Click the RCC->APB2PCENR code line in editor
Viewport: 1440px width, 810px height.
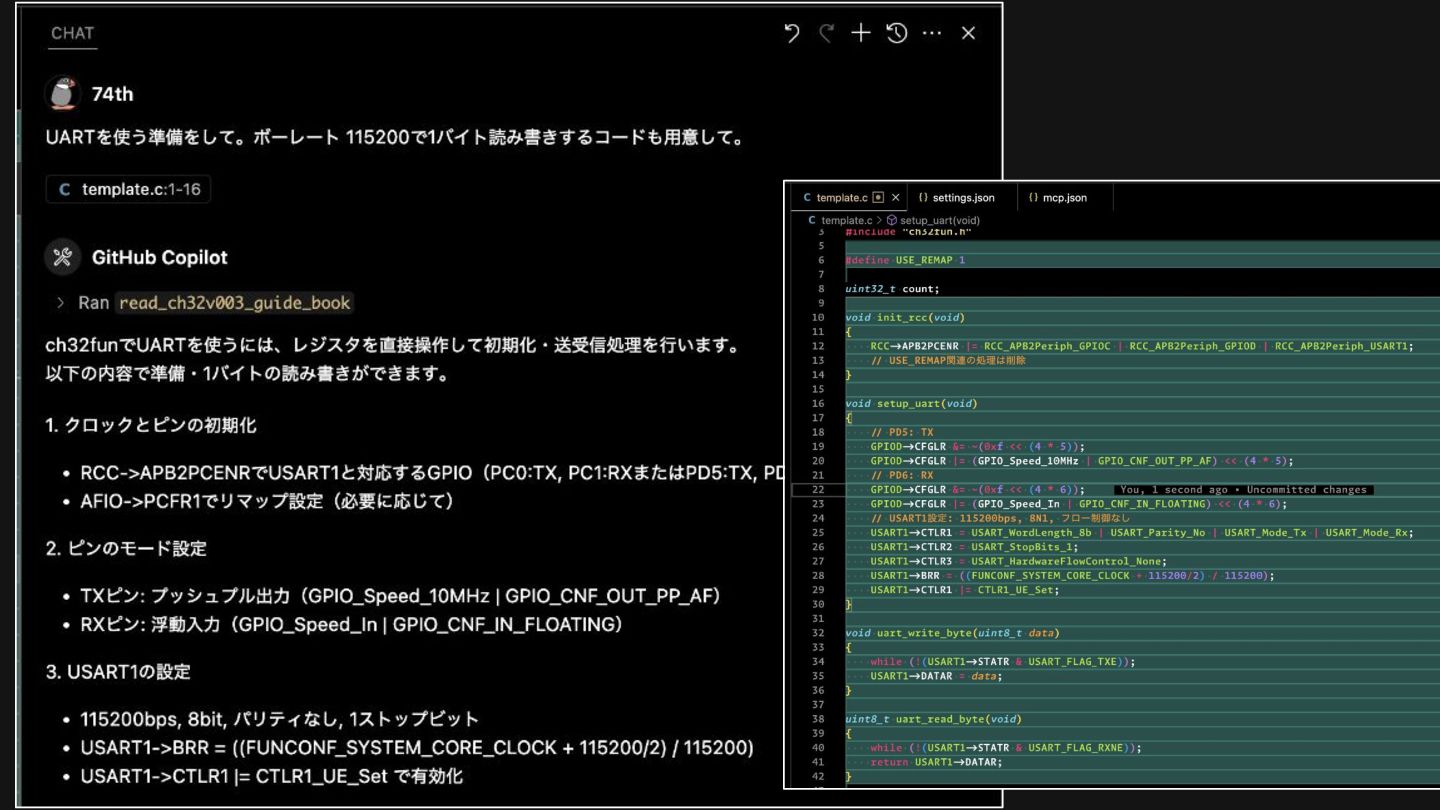(x=1141, y=346)
